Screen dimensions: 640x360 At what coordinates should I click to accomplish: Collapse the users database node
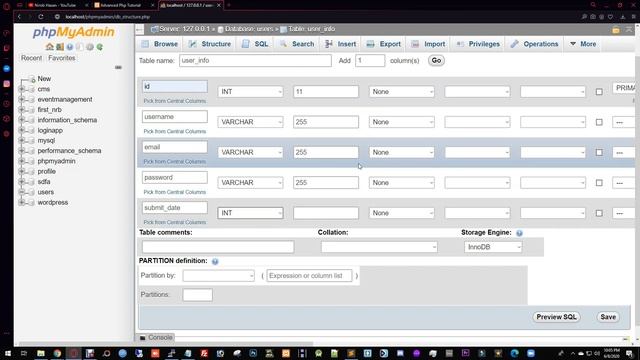22,192
